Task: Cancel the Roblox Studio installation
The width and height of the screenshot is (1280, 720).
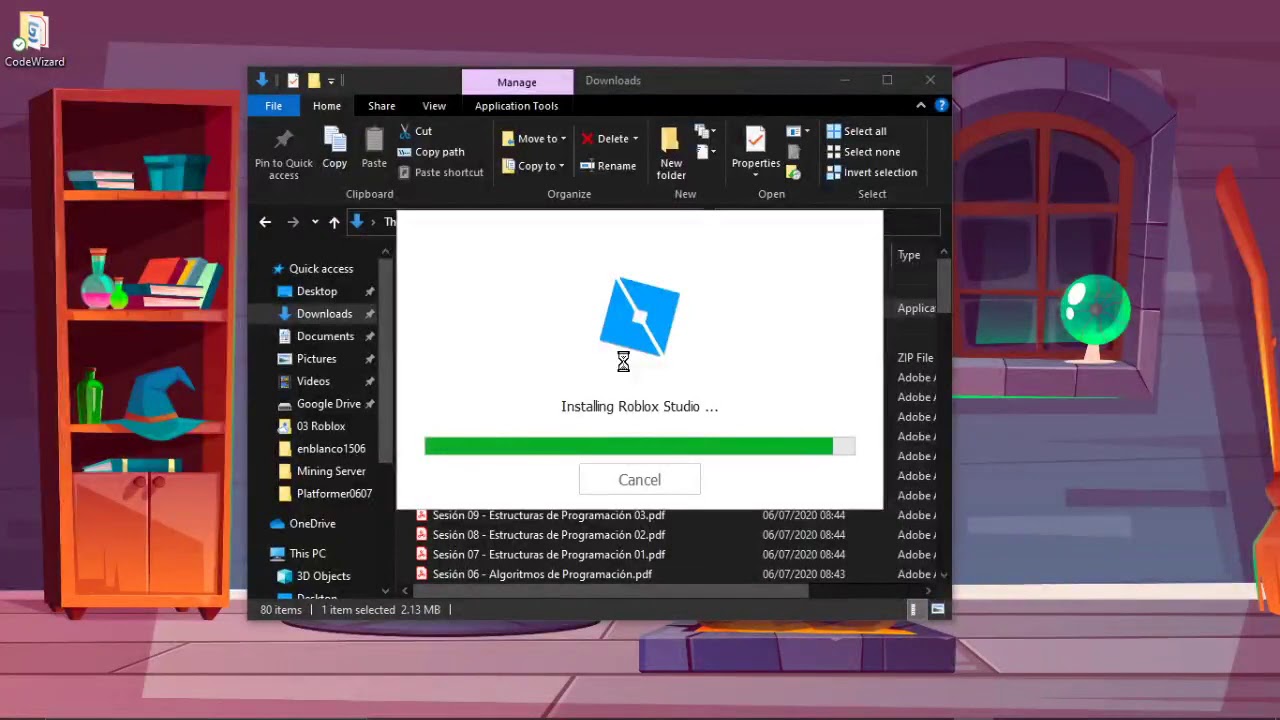Action: point(640,480)
